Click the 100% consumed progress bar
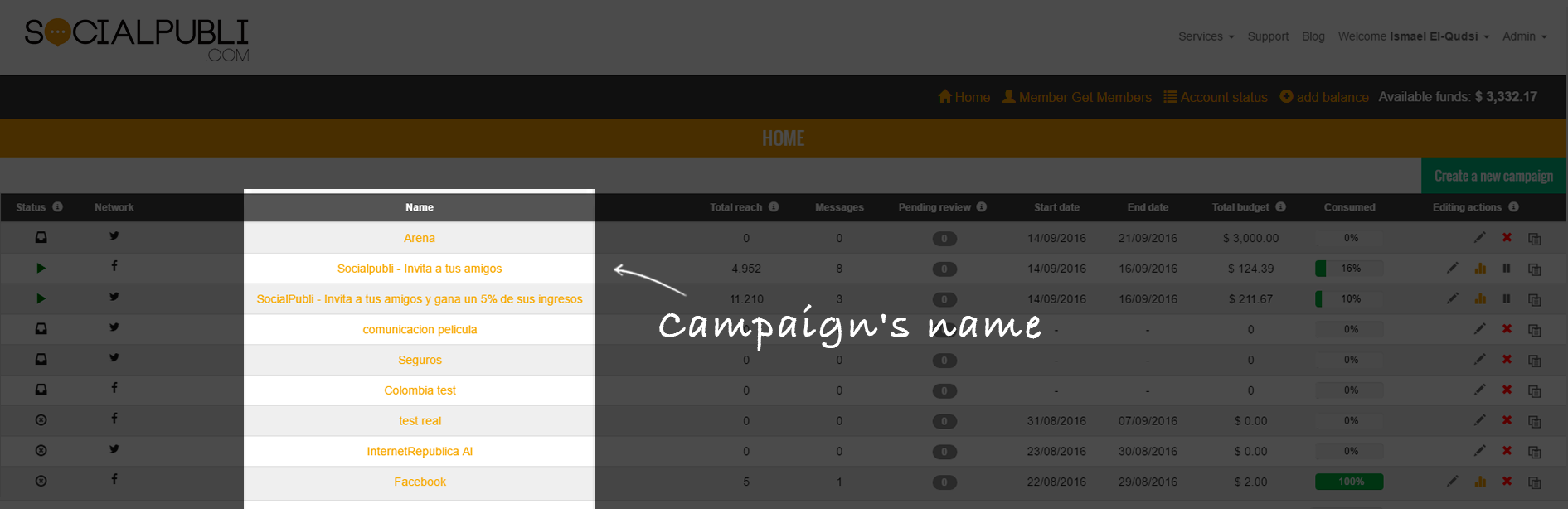This screenshot has width=1568, height=509. 1349,482
